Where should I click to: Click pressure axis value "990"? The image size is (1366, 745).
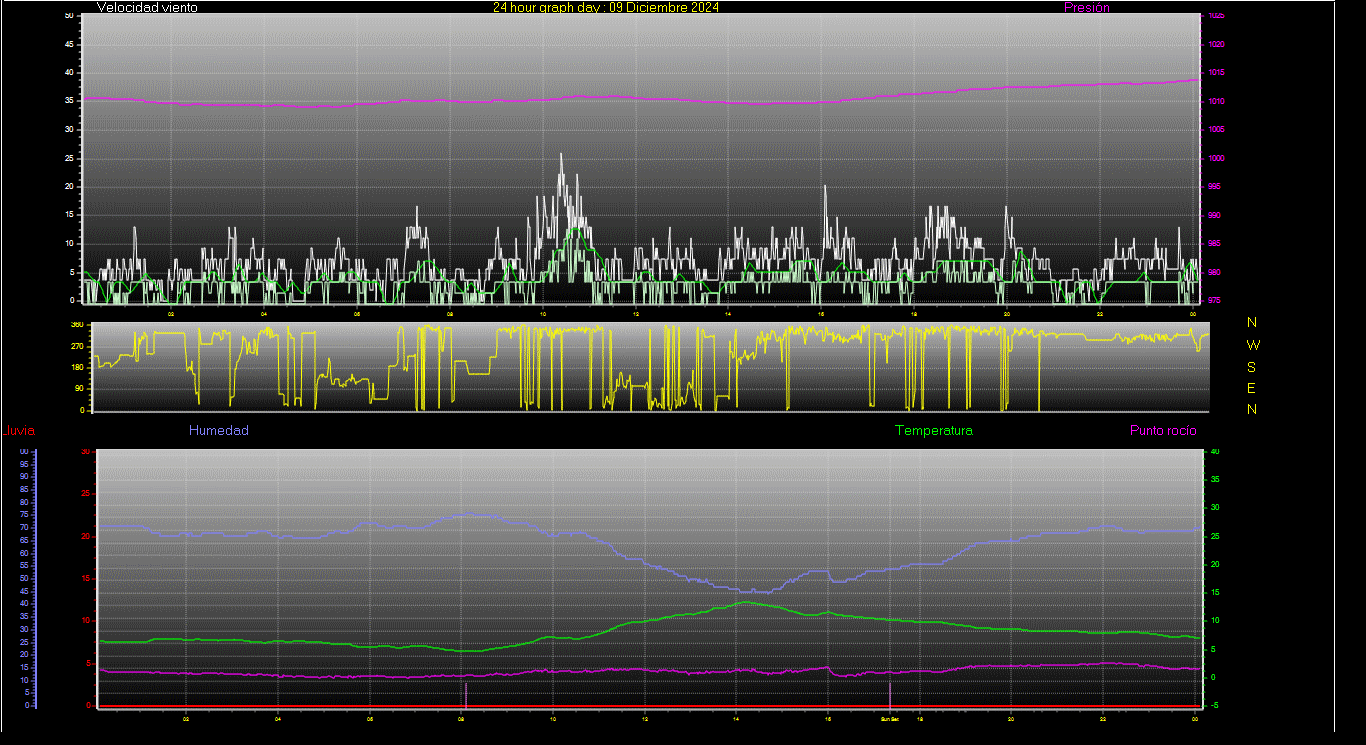coord(1214,215)
